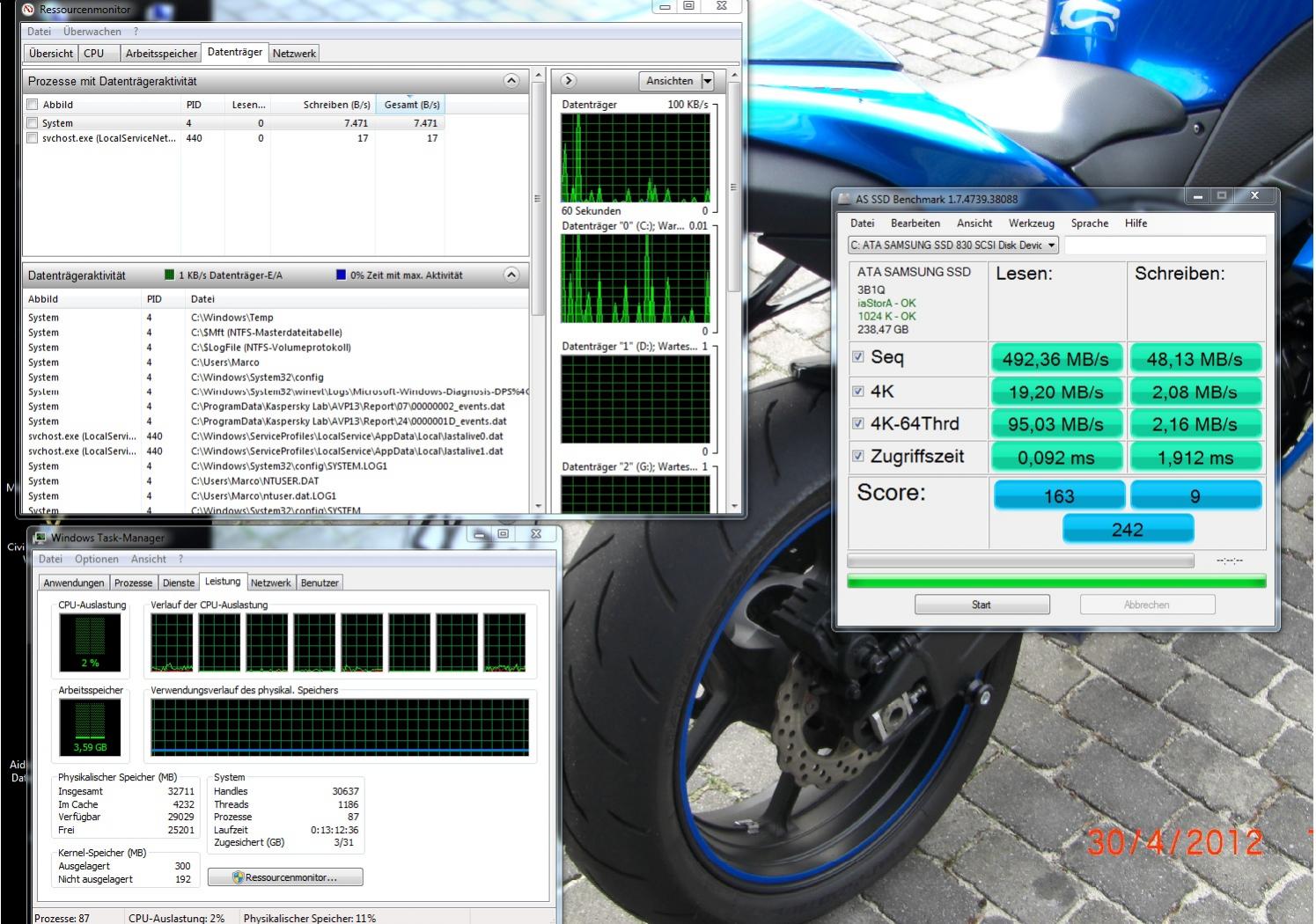Image resolution: width=1316 pixels, height=924 pixels.
Task: Click the Arbeitsspeicher 3,59 GB meter
Action: pyautogui.click(x=90, y=729)
